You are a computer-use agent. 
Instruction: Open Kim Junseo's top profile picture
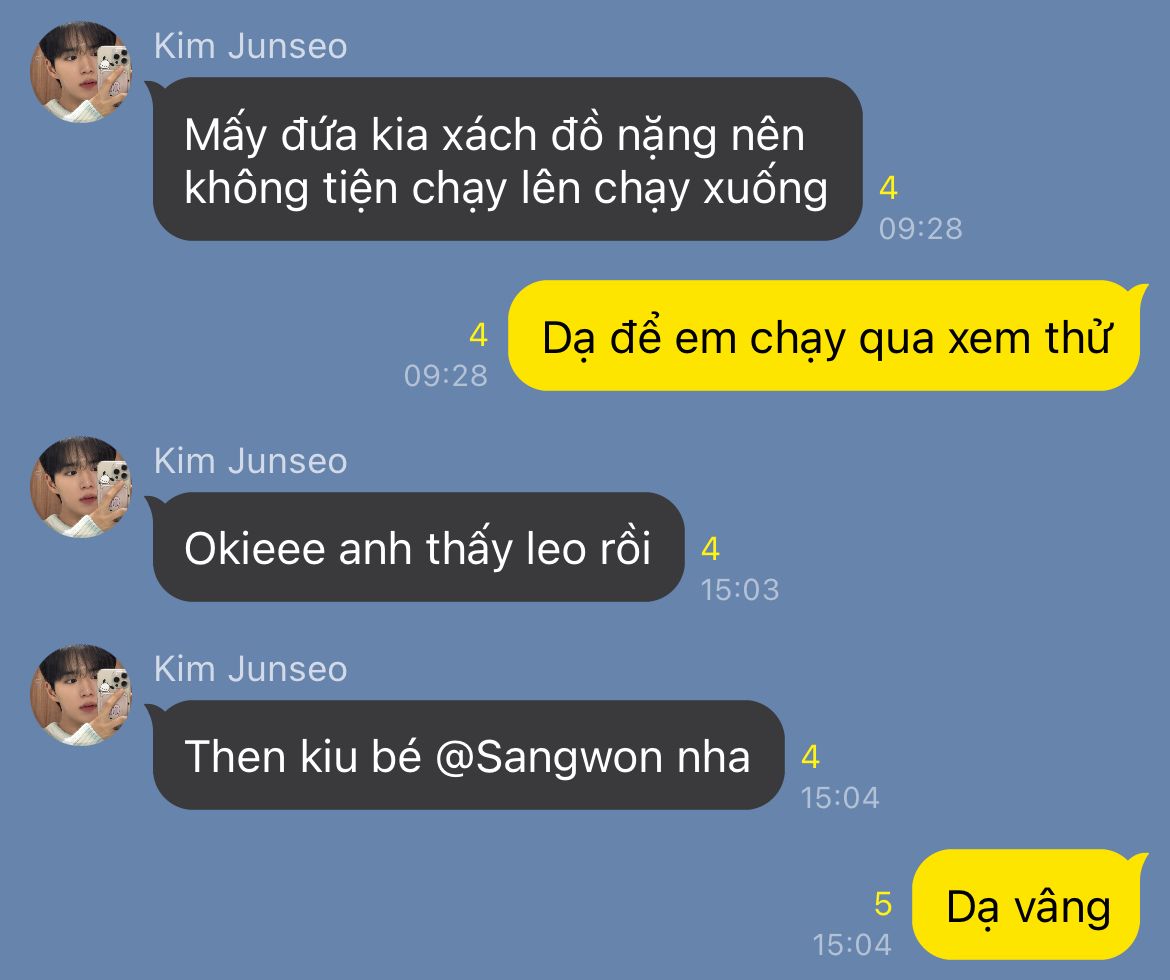[x=81, y=72]
